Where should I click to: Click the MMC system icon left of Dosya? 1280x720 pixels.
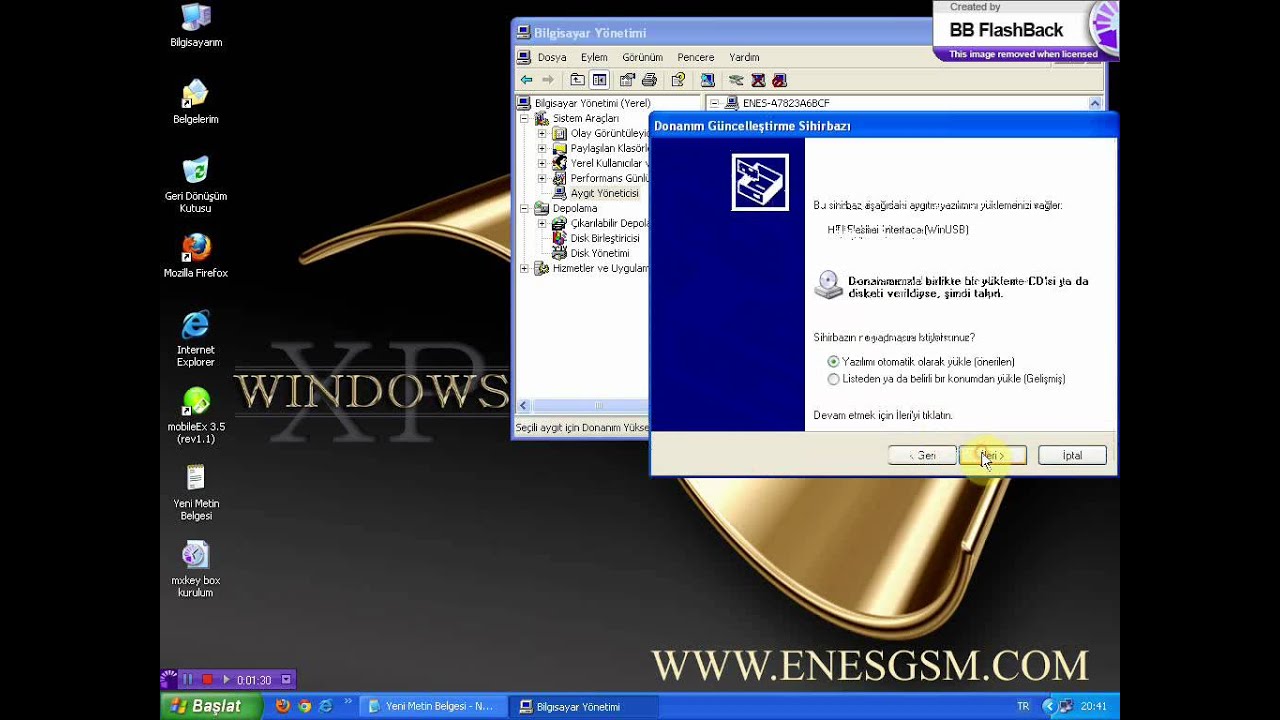pyautogui.click(x=525, y=57)
